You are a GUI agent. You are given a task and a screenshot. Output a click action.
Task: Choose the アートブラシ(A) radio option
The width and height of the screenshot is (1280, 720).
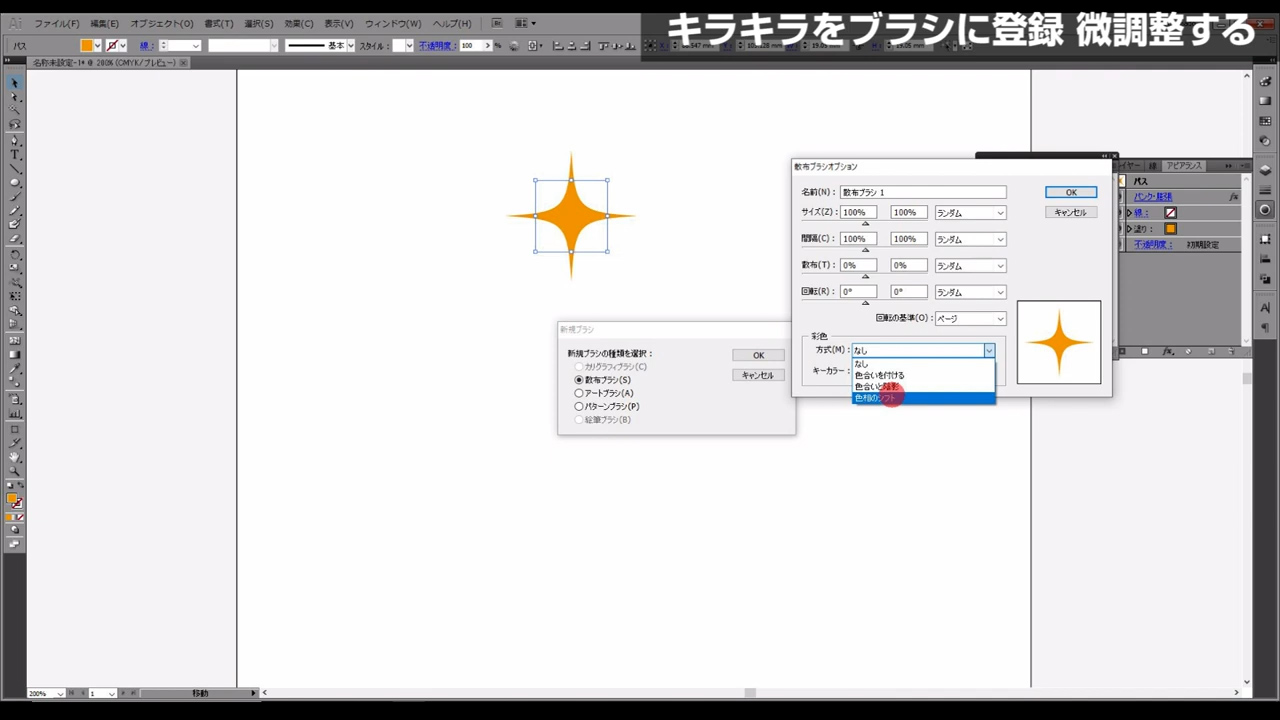pos(579,393)
